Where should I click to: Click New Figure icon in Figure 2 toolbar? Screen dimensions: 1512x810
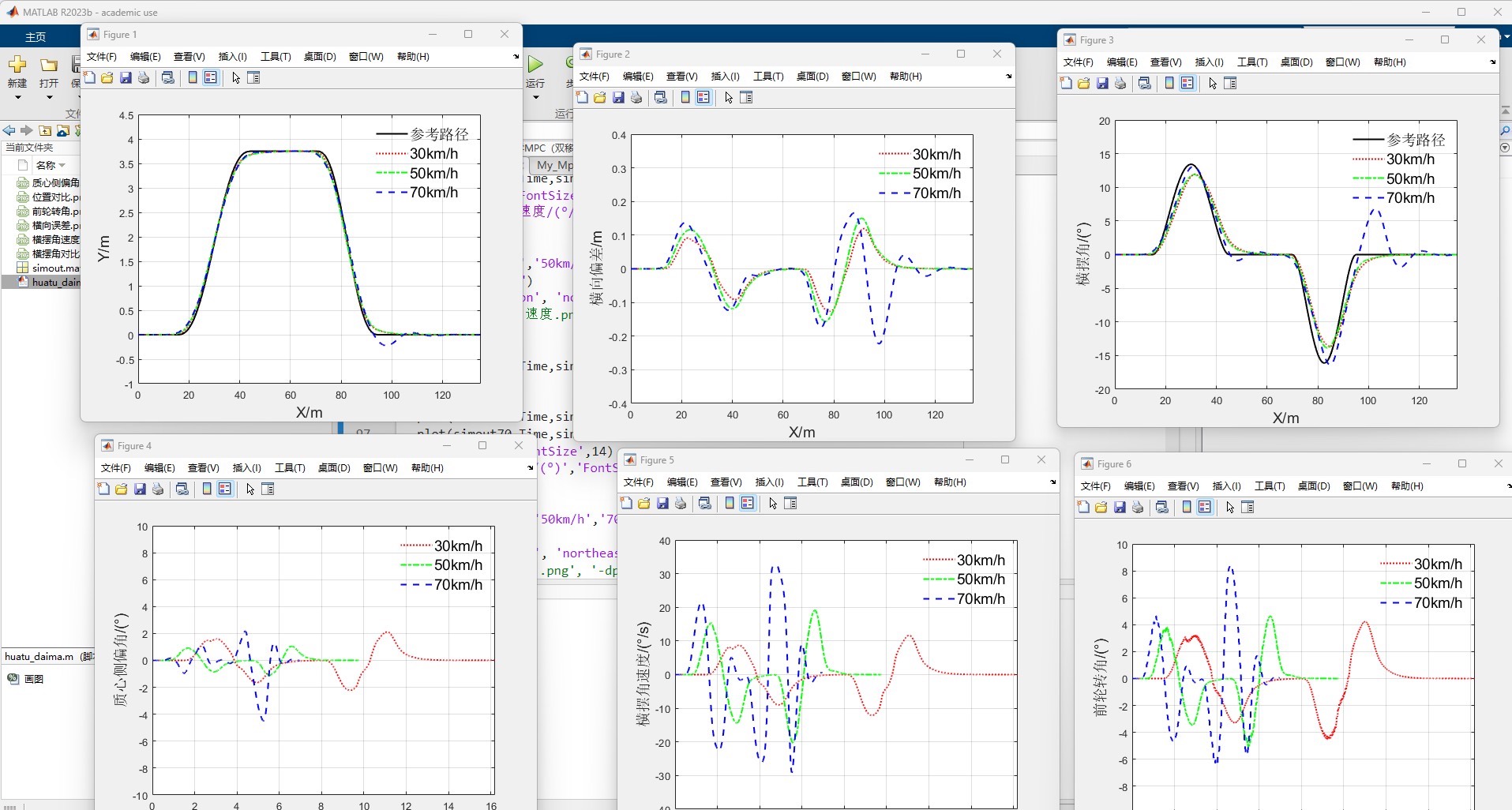click(x=582, y=97)
